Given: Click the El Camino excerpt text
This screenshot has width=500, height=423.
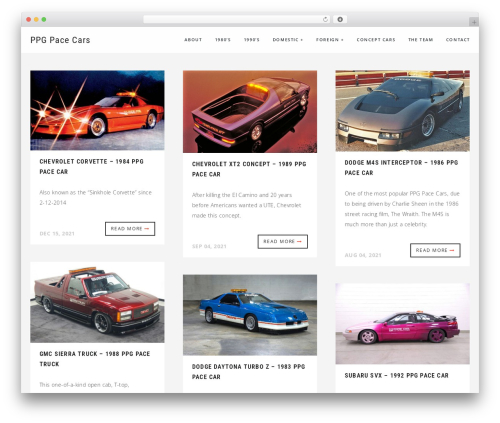Looking at the screenshot, I should (247, 205).
